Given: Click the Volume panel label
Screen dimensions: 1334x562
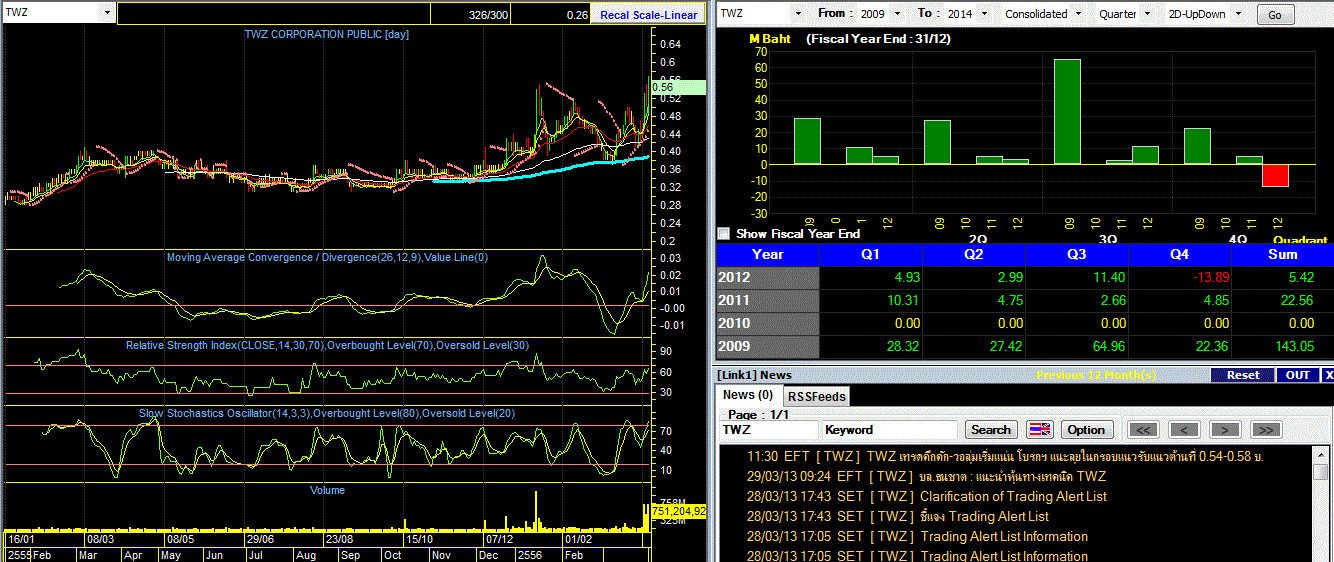Looking at the screenshot, I should tap(327, 490).
